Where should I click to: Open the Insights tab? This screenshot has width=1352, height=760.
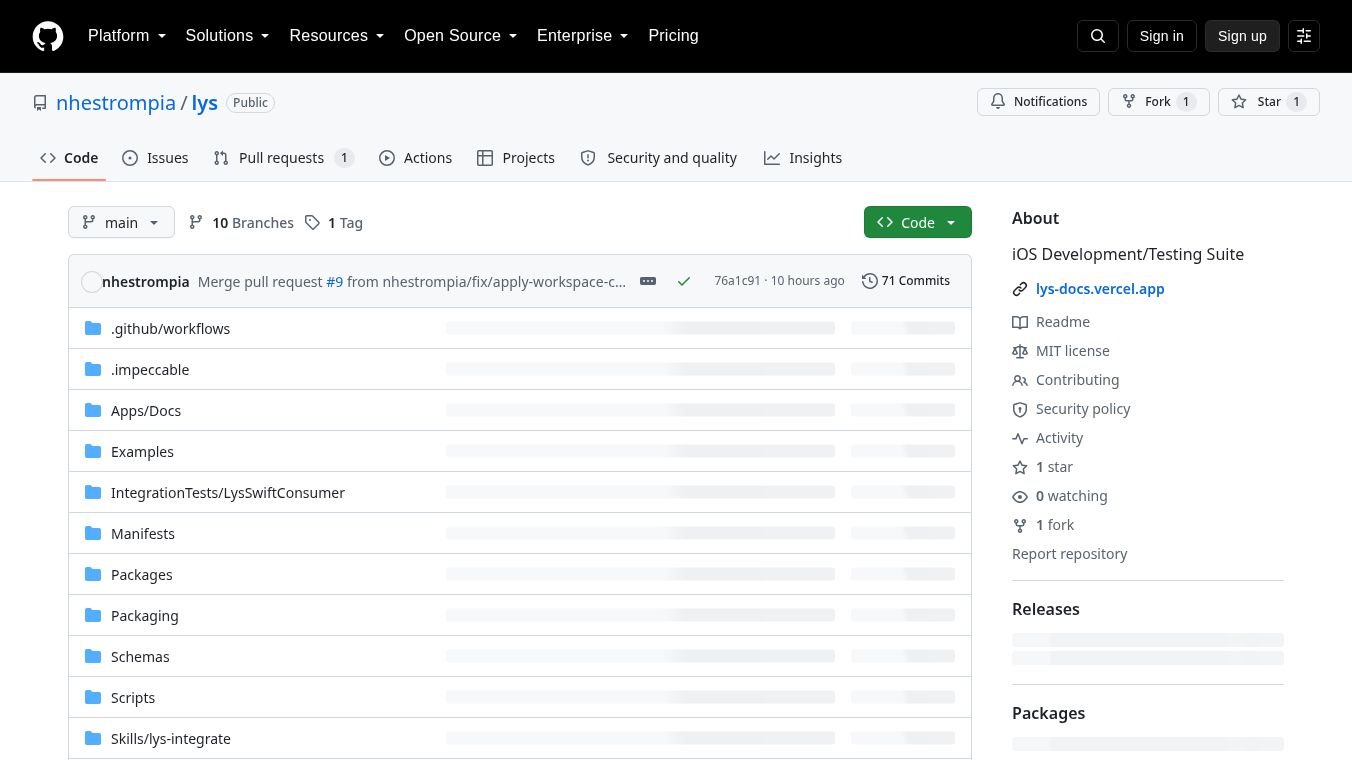point(803,158)
